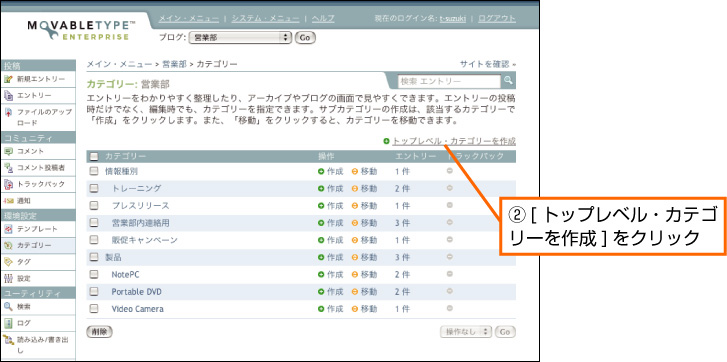Click the カテゴリー column header
727x362 pixels.
[125, 156]
